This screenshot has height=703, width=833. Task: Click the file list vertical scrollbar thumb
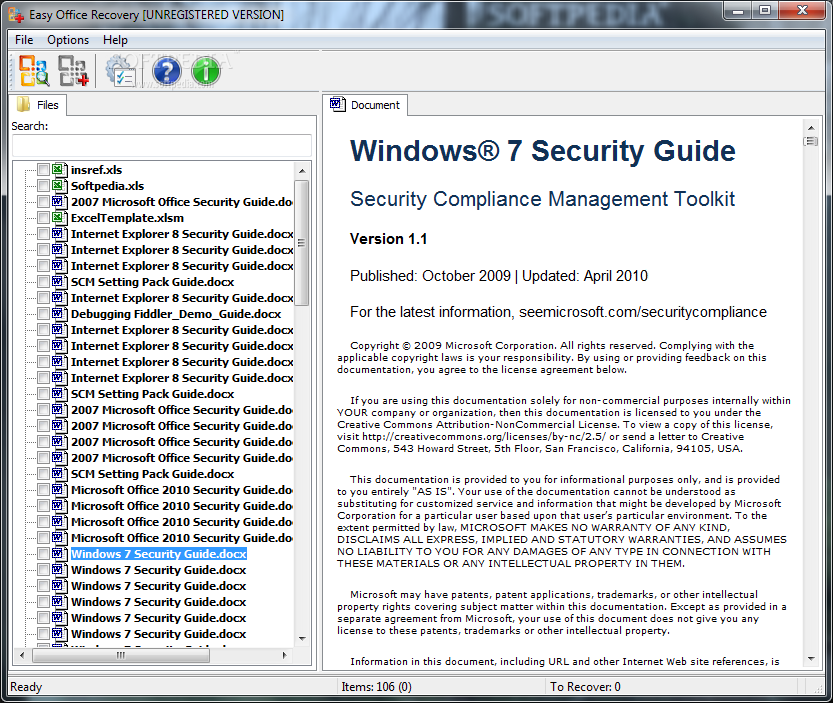[302, 243]
